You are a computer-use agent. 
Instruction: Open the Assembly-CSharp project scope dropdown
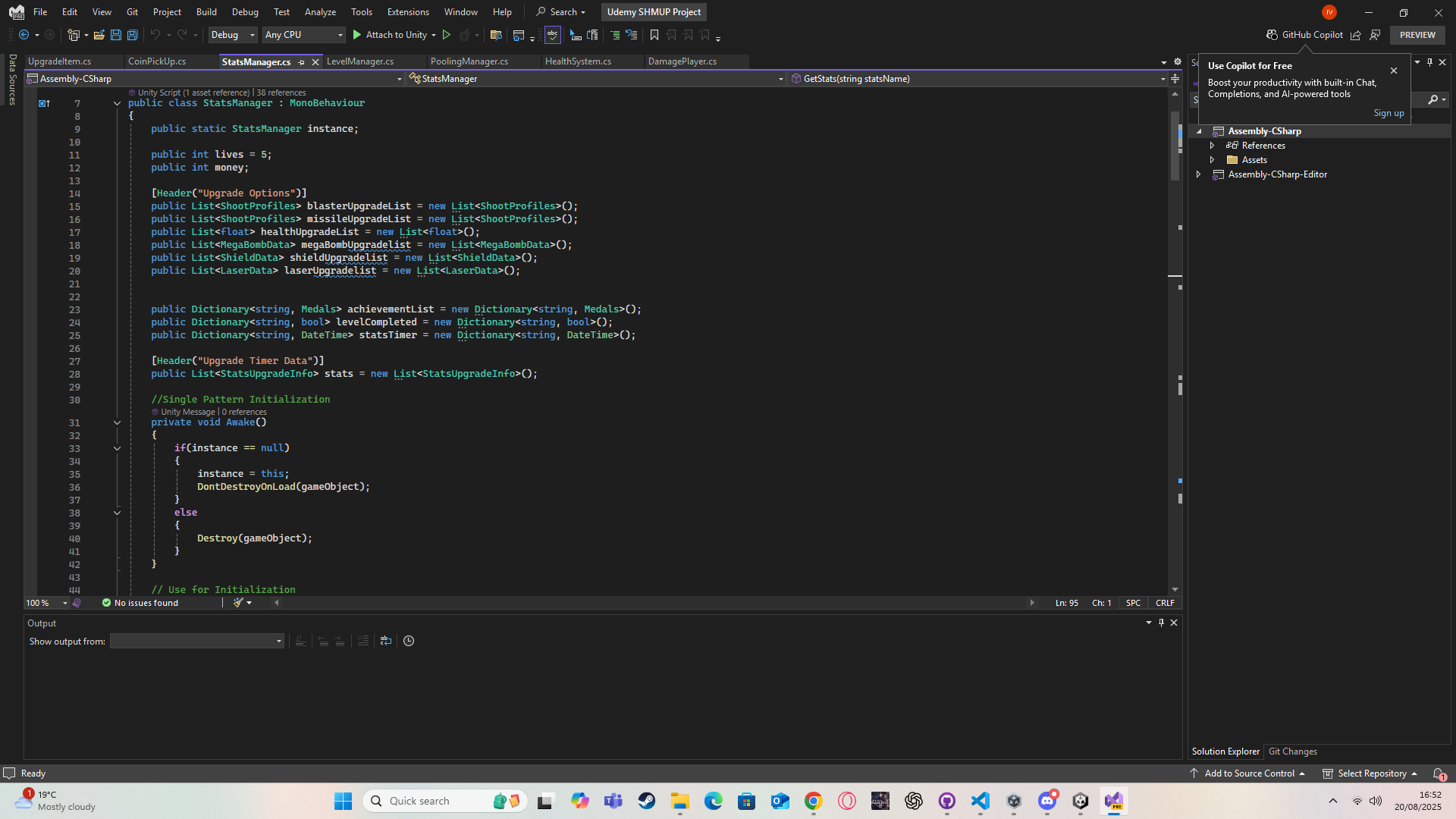pos(215,79)
